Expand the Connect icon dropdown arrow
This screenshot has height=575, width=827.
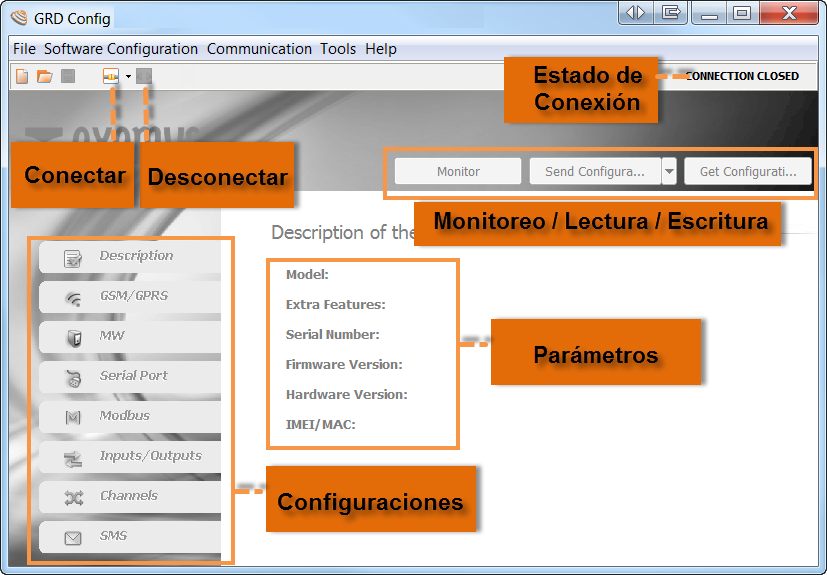(x=128, y=76)
